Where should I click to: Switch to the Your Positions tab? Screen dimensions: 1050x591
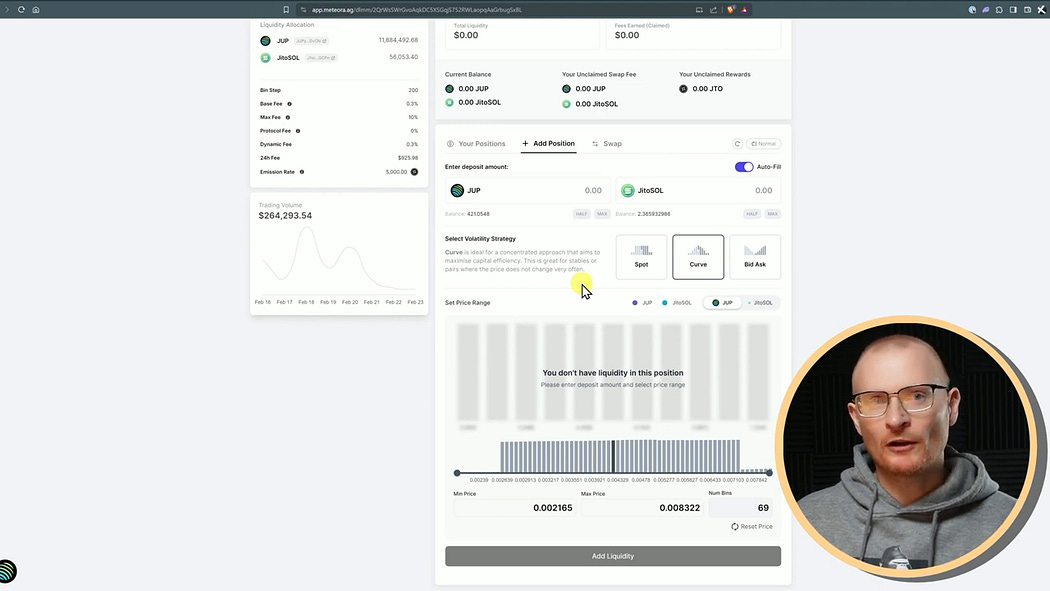coord(476,144)
